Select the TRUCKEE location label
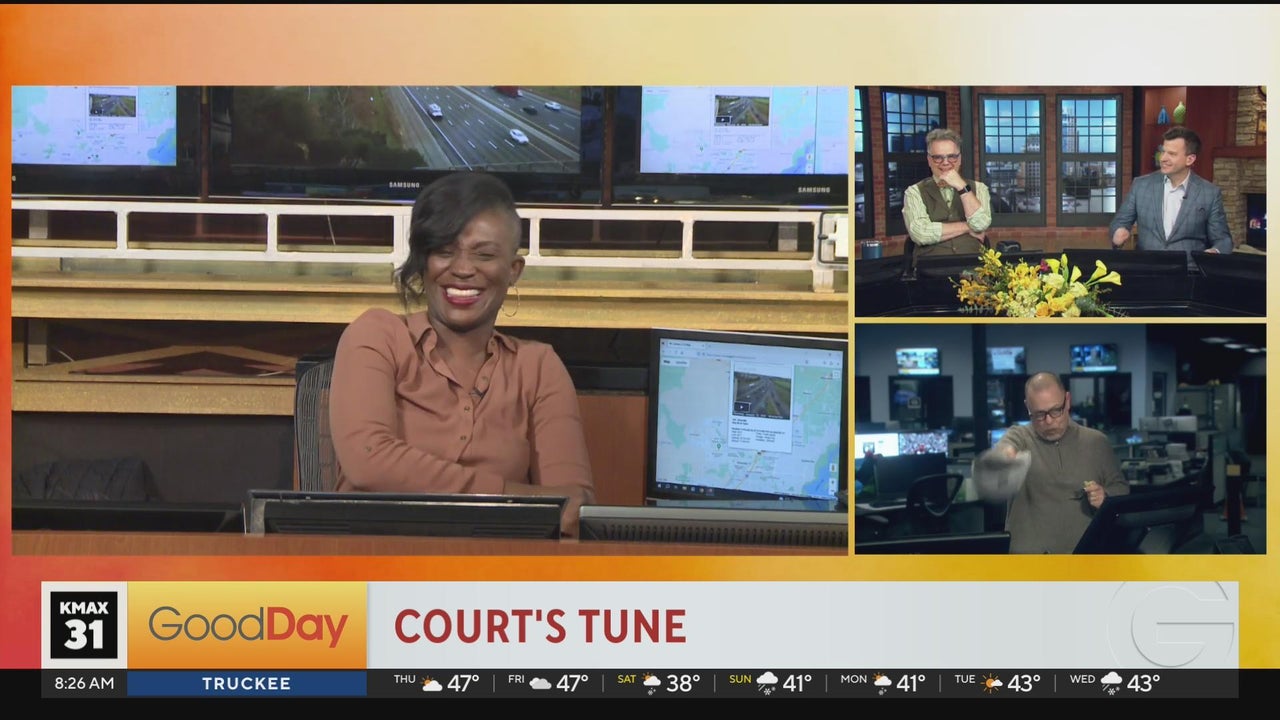This screenshot has height=720, width=1280. coord(246,684)
